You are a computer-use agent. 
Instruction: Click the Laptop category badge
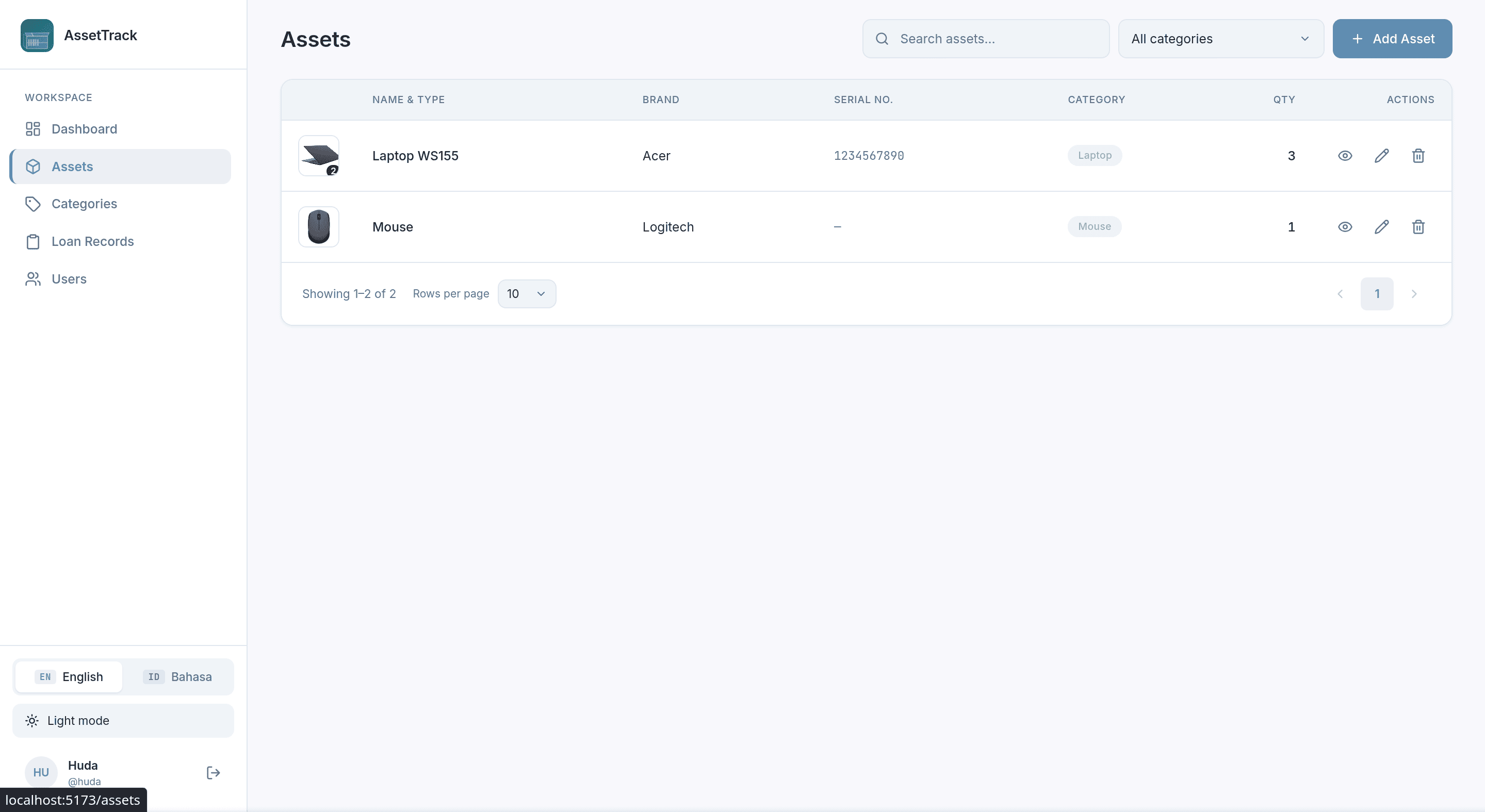[x=1095, y=156]
